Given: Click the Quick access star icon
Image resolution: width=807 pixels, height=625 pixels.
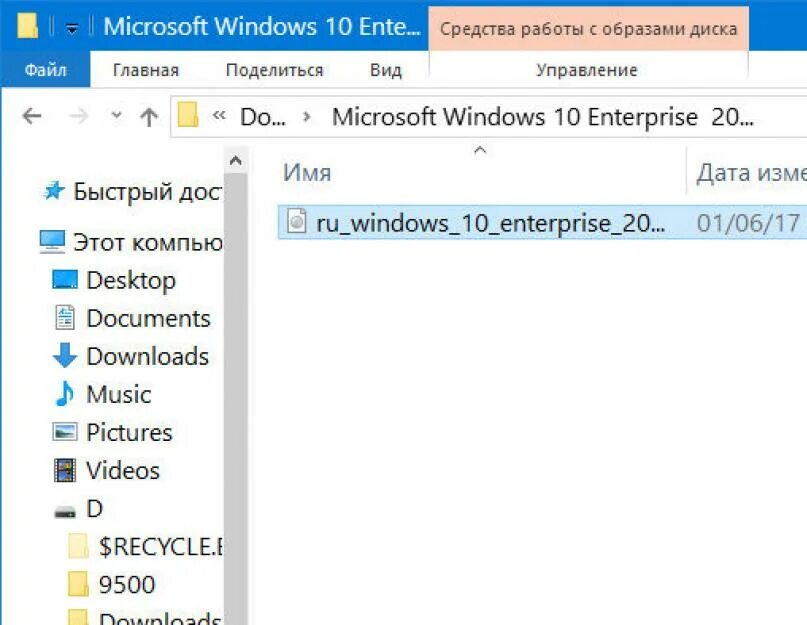Looking at the screenshot, I should (54, 190).
